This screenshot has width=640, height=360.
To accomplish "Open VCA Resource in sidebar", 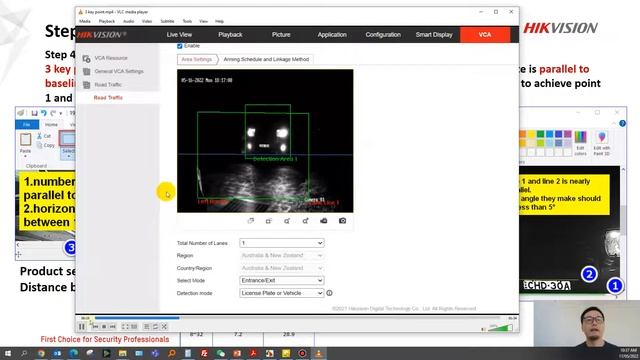I will click(111, 58).
